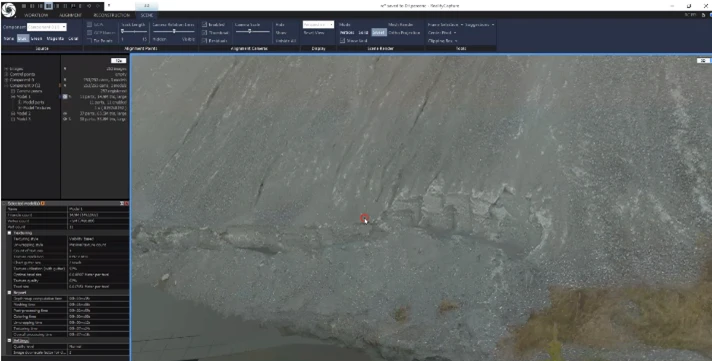Click the Camera Scale slider handle
This screenshot has width=712, height=361.
(249, 31)
